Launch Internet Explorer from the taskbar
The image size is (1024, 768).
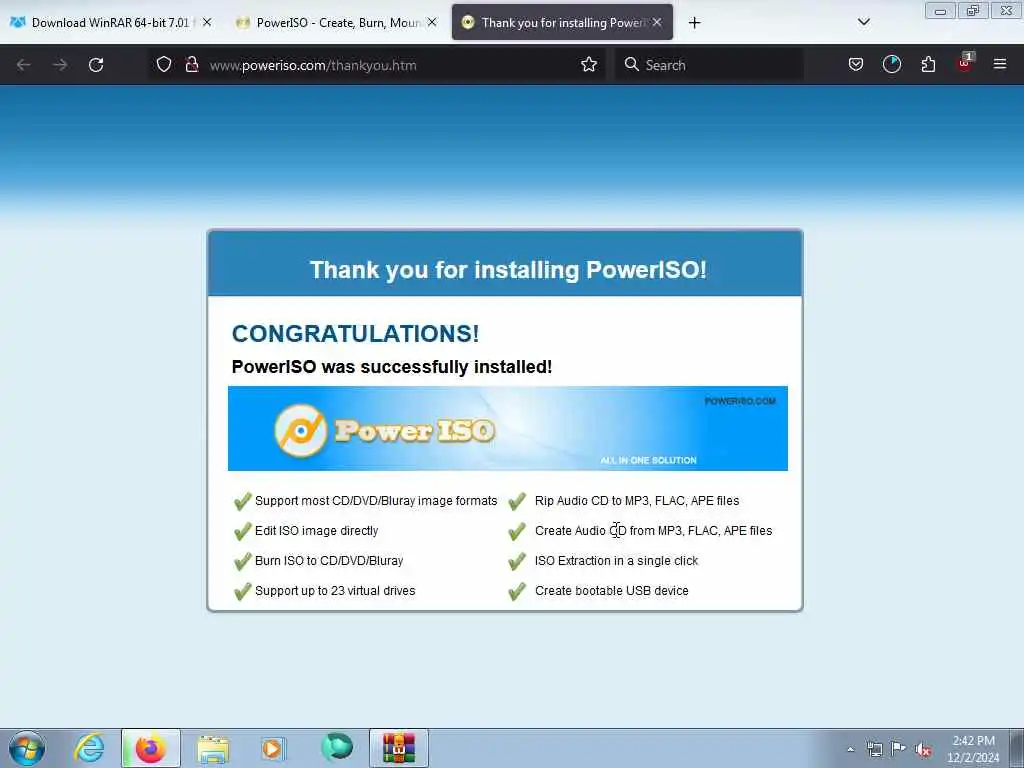tap(89, 748)
